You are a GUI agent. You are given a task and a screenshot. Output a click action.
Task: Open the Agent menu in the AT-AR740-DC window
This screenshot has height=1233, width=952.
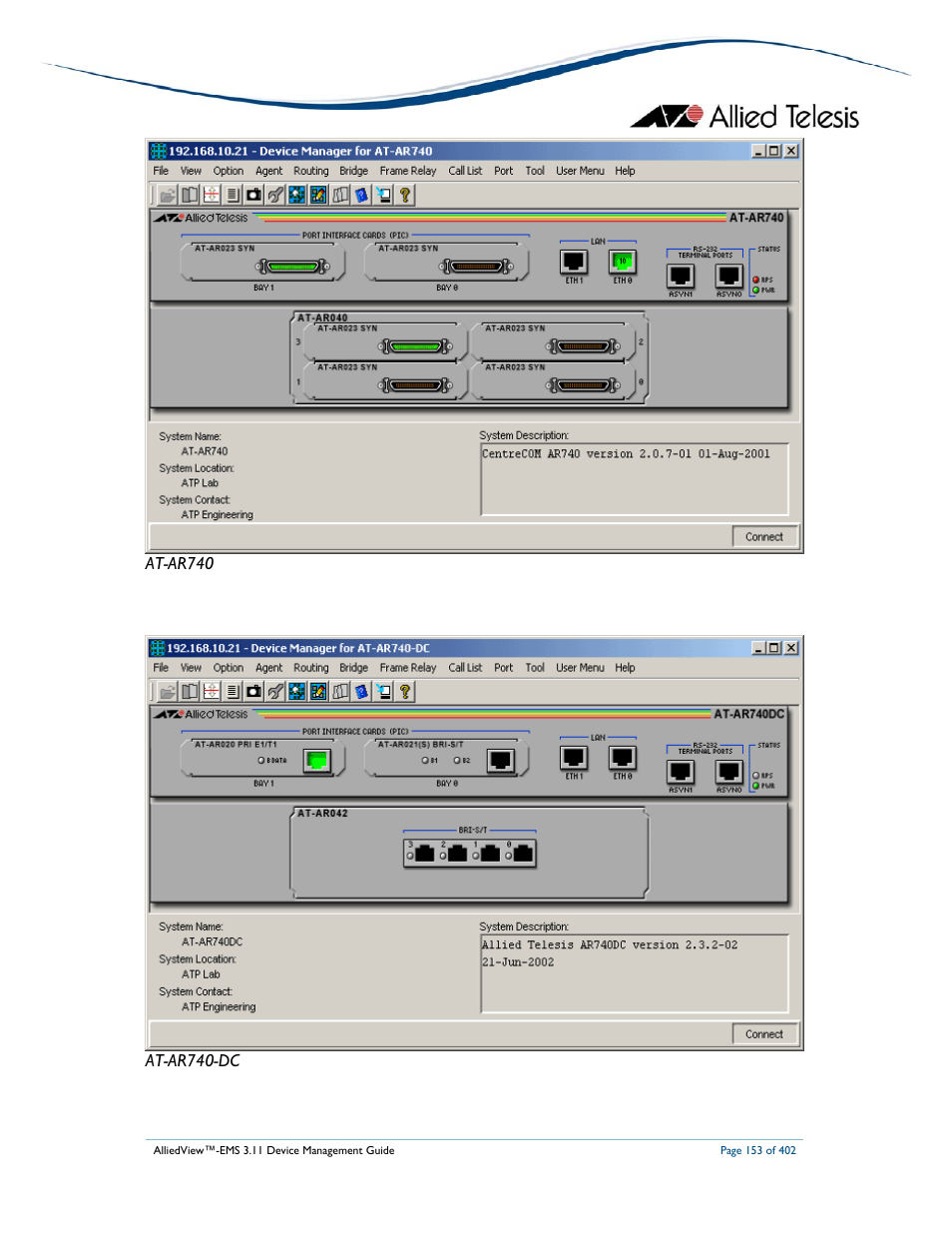(x=269, y=668)
